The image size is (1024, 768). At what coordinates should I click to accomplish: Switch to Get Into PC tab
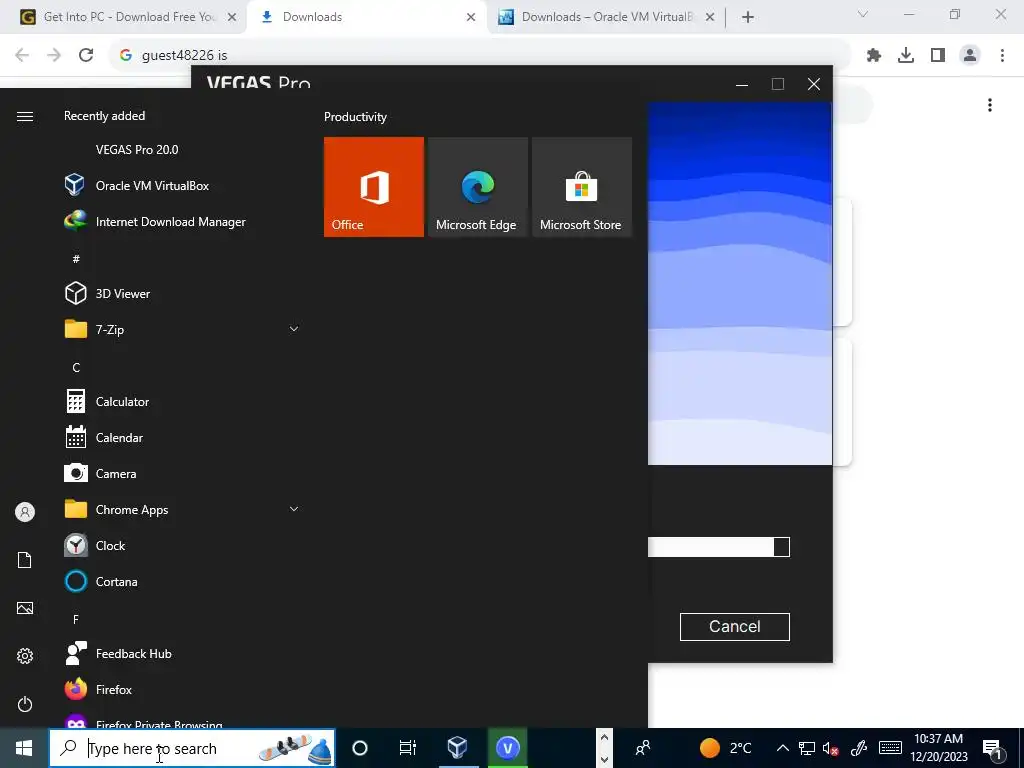[x=127, y=17]
